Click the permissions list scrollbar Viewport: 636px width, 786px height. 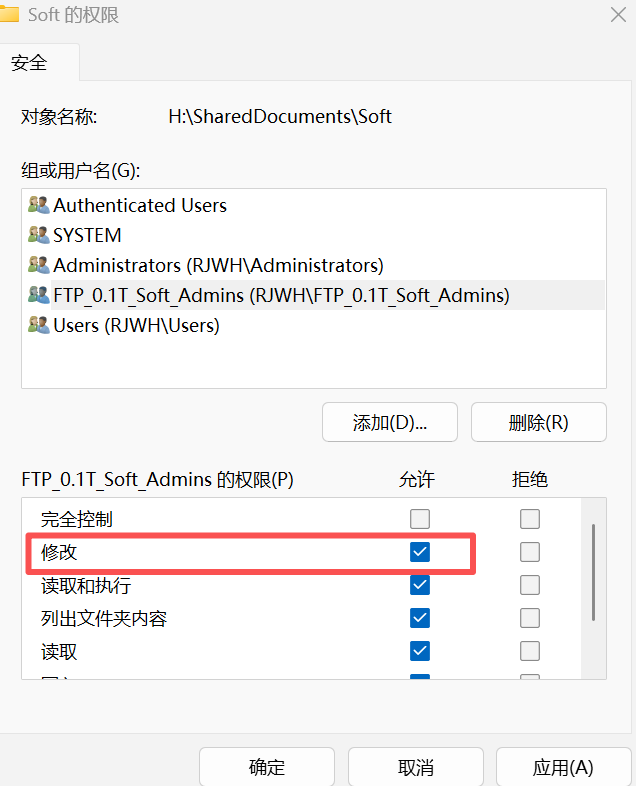593,572
